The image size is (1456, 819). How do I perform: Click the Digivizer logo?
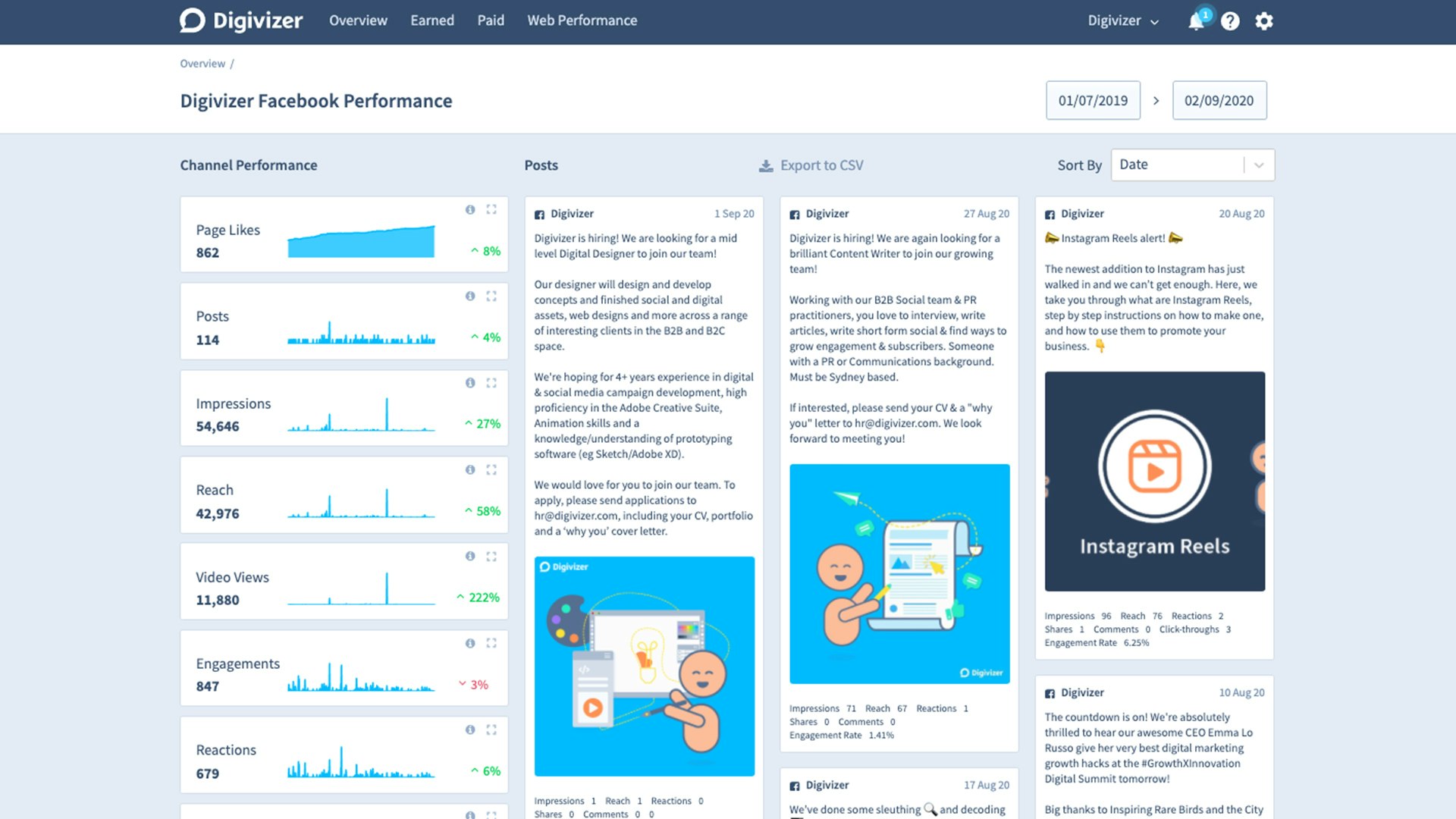[x=241, y=20]
